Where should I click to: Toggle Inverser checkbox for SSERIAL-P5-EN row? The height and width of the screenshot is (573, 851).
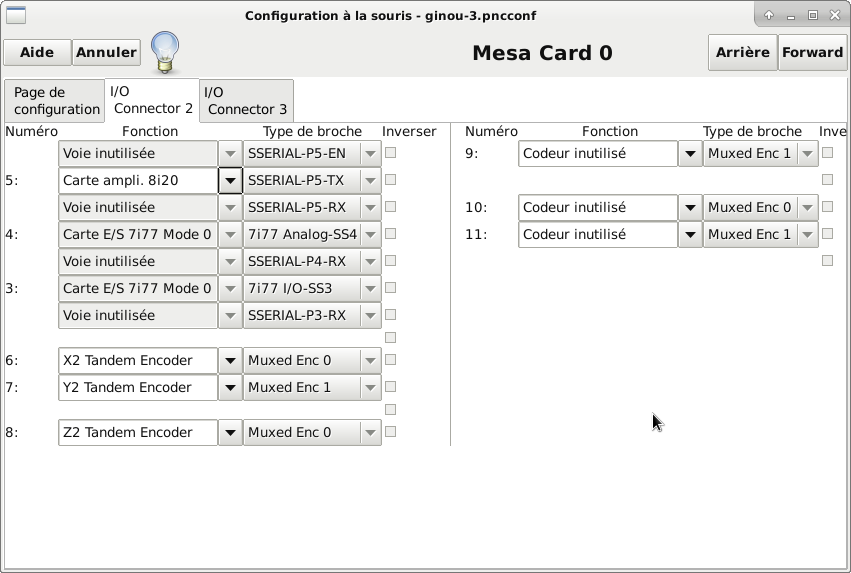390,153
